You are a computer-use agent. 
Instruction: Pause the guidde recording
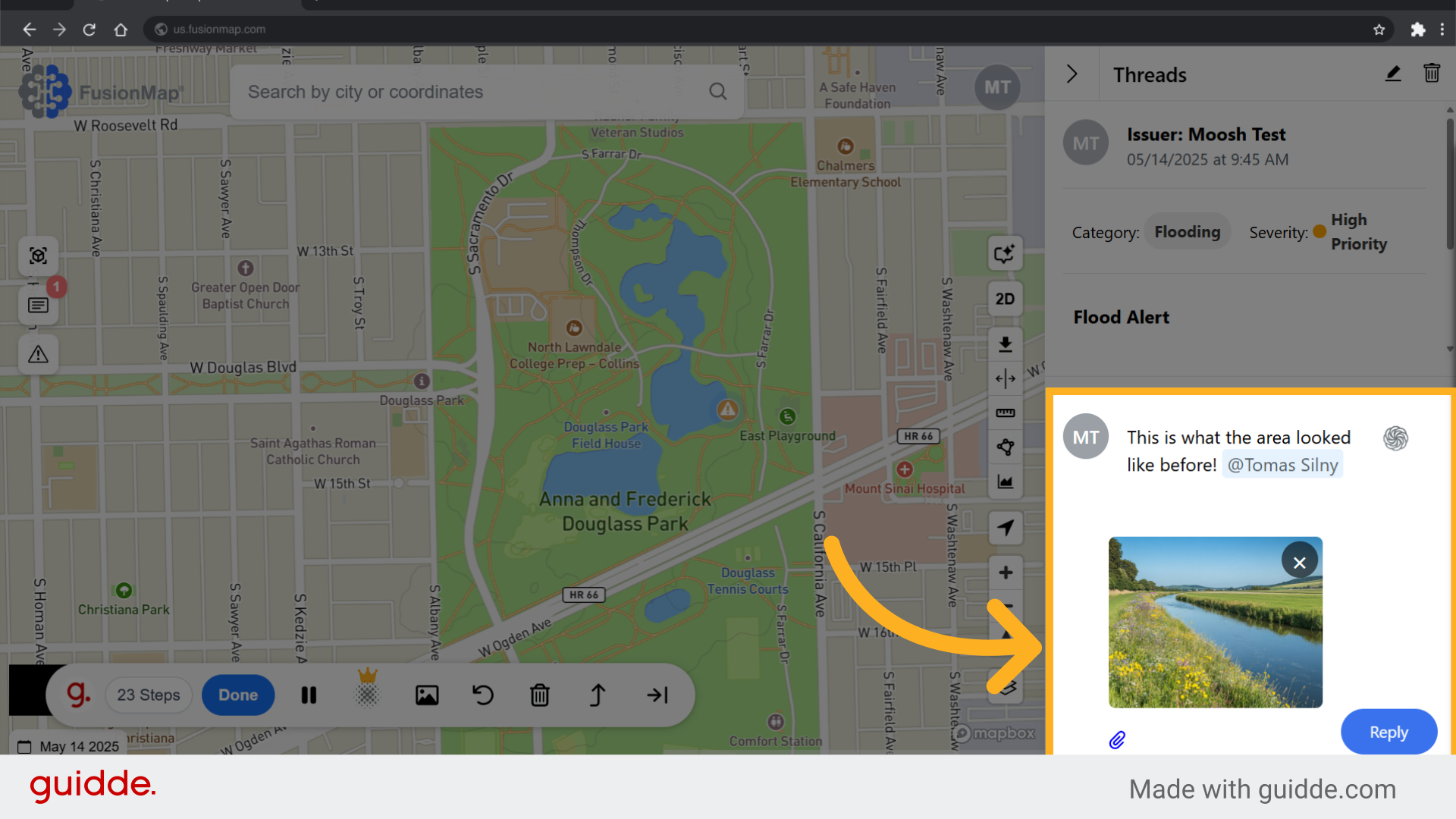tap(309, 695)
